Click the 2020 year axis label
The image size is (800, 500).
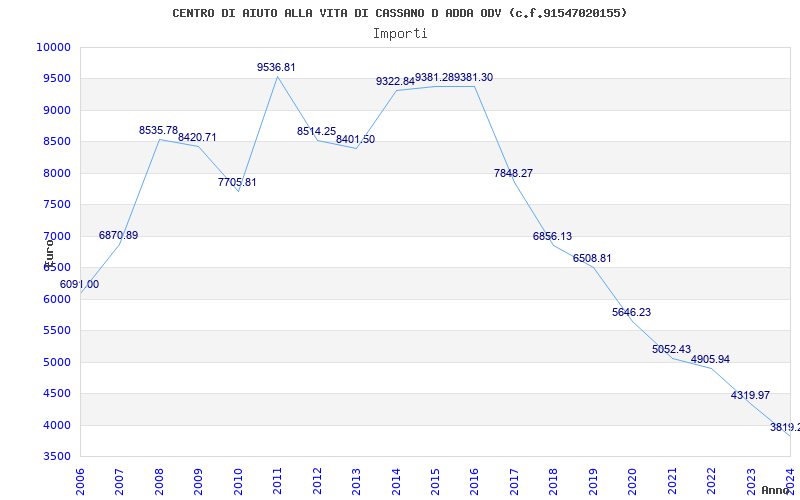point(633,482)
